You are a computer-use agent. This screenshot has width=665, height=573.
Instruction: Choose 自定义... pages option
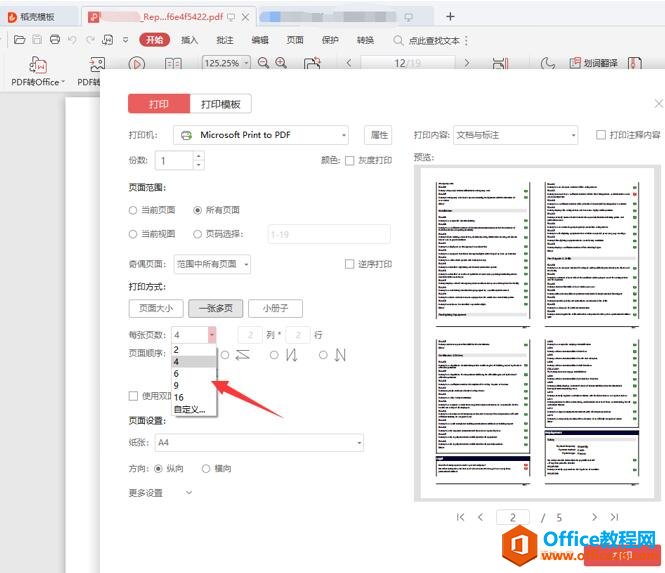coord(194,409)
